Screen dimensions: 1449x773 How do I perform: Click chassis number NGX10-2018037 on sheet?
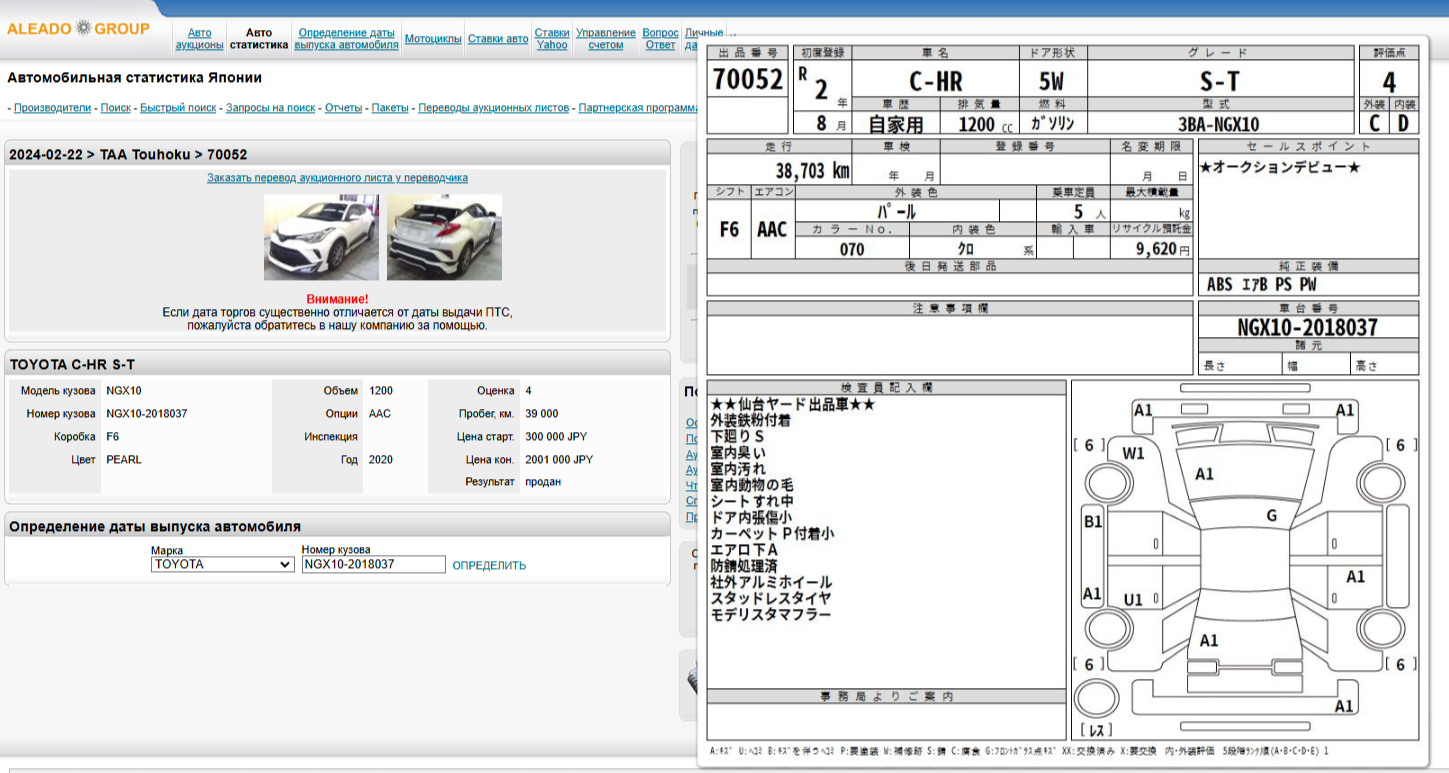pos(1307,327)
